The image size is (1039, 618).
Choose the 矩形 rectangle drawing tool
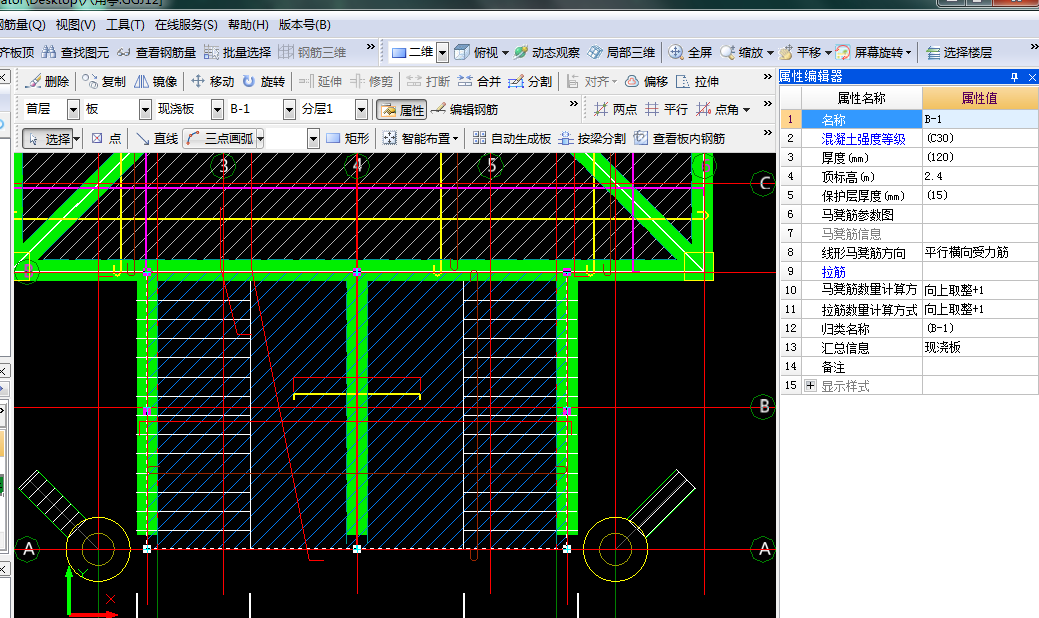click(x=348, y=138)
